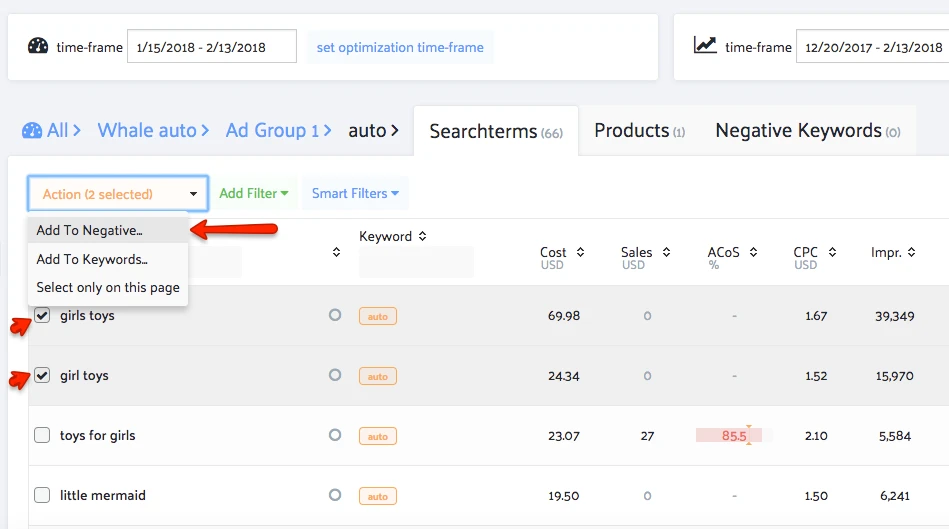Click the 19.50 cost value
The height and width of the screenshot is (529, 949).
563,496
